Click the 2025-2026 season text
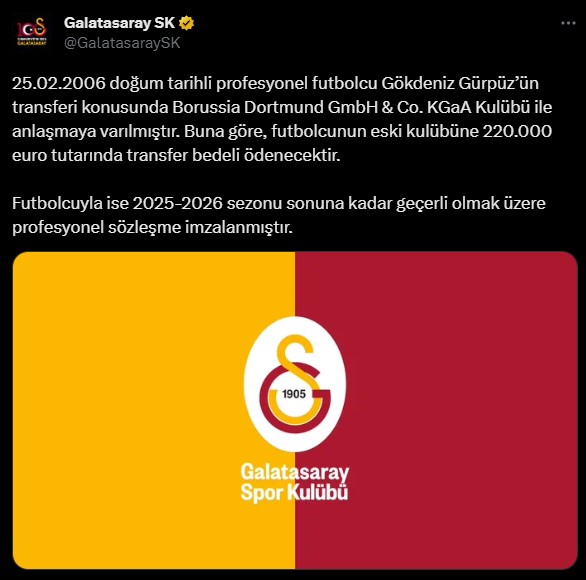The height and width of the screenshot is (580, 586). [178, 203]
